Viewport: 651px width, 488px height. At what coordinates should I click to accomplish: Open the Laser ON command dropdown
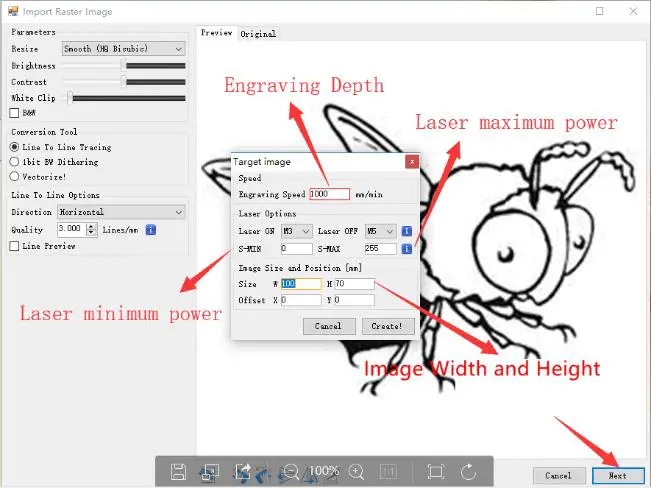(x=296, y=231)
